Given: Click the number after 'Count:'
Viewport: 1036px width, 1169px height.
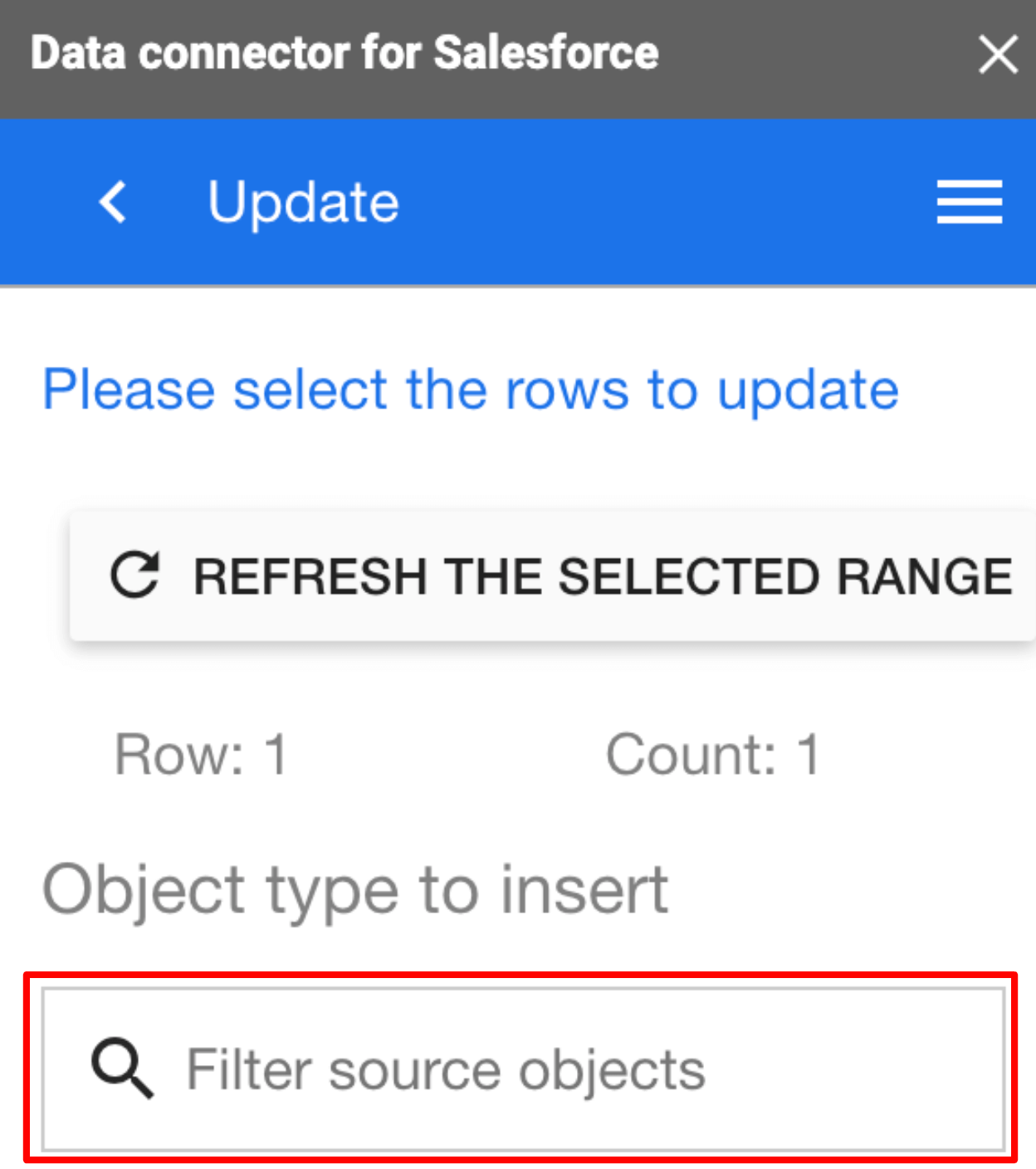Looking at the screenshot, I should 809,755.
